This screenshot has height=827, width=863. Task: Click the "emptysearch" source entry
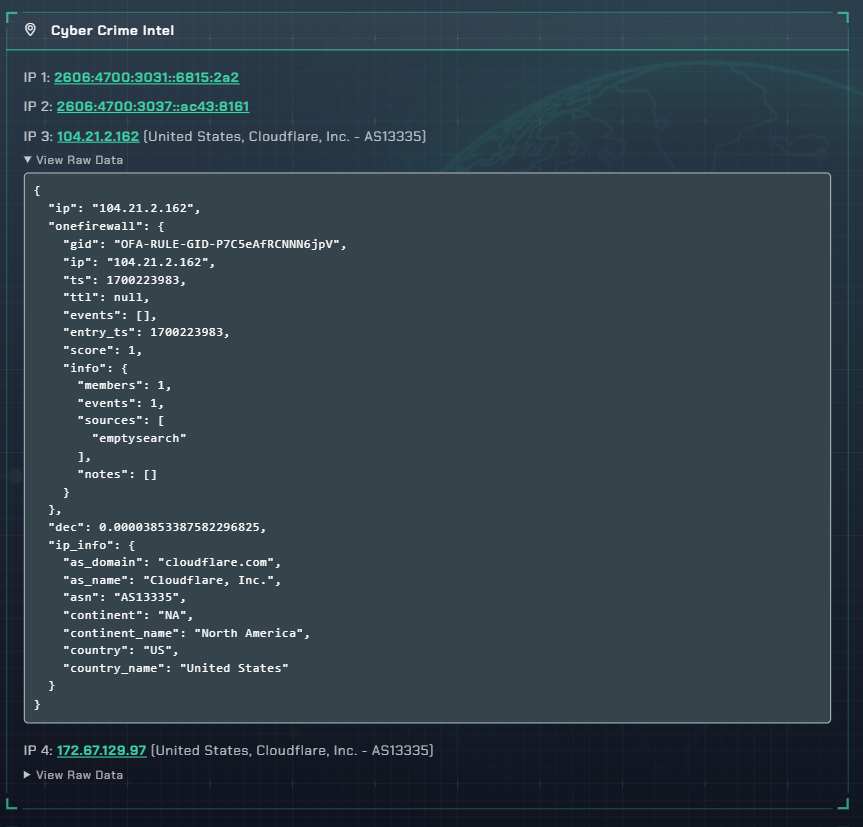(x=139, y=438)
